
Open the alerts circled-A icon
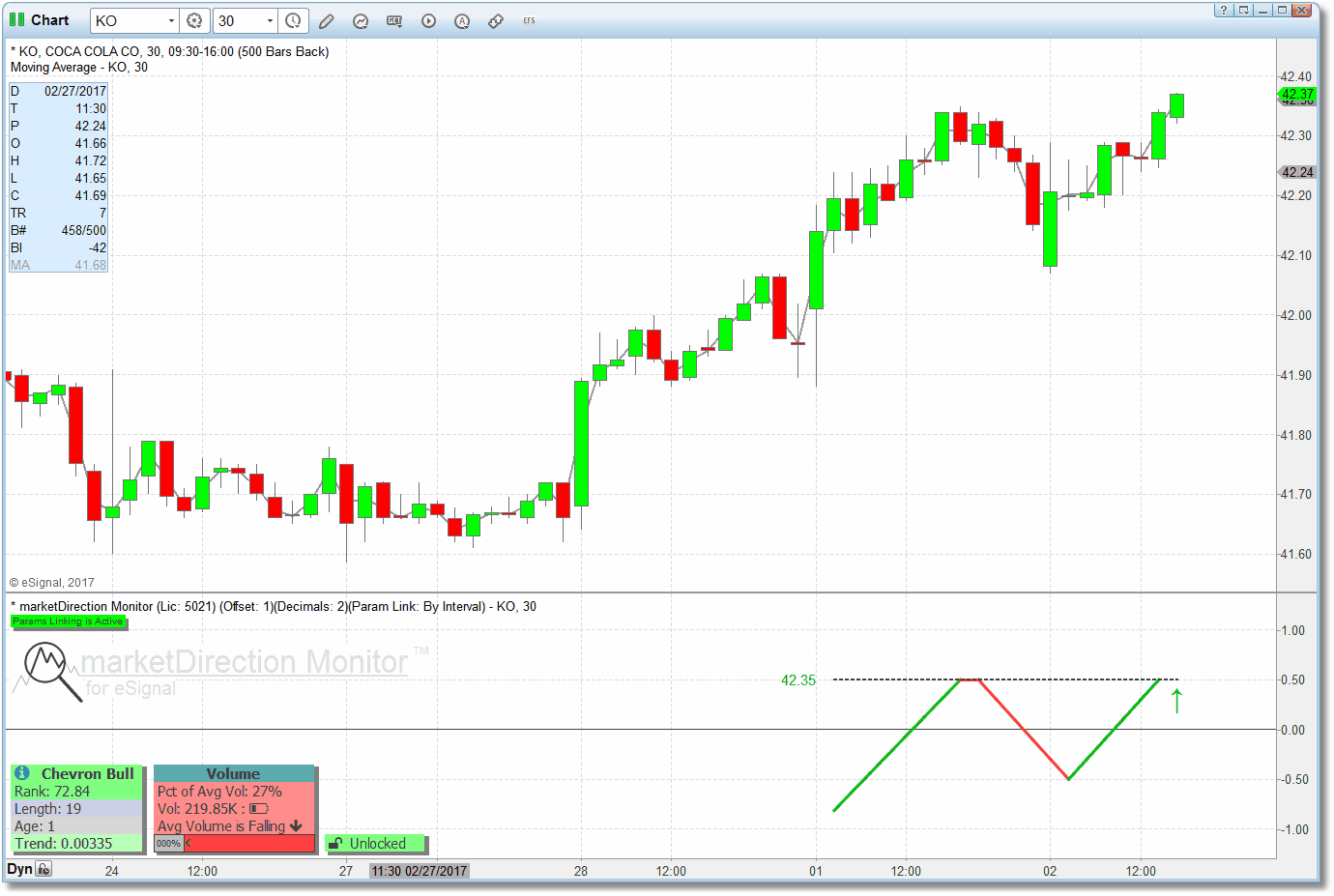point(462,20)
